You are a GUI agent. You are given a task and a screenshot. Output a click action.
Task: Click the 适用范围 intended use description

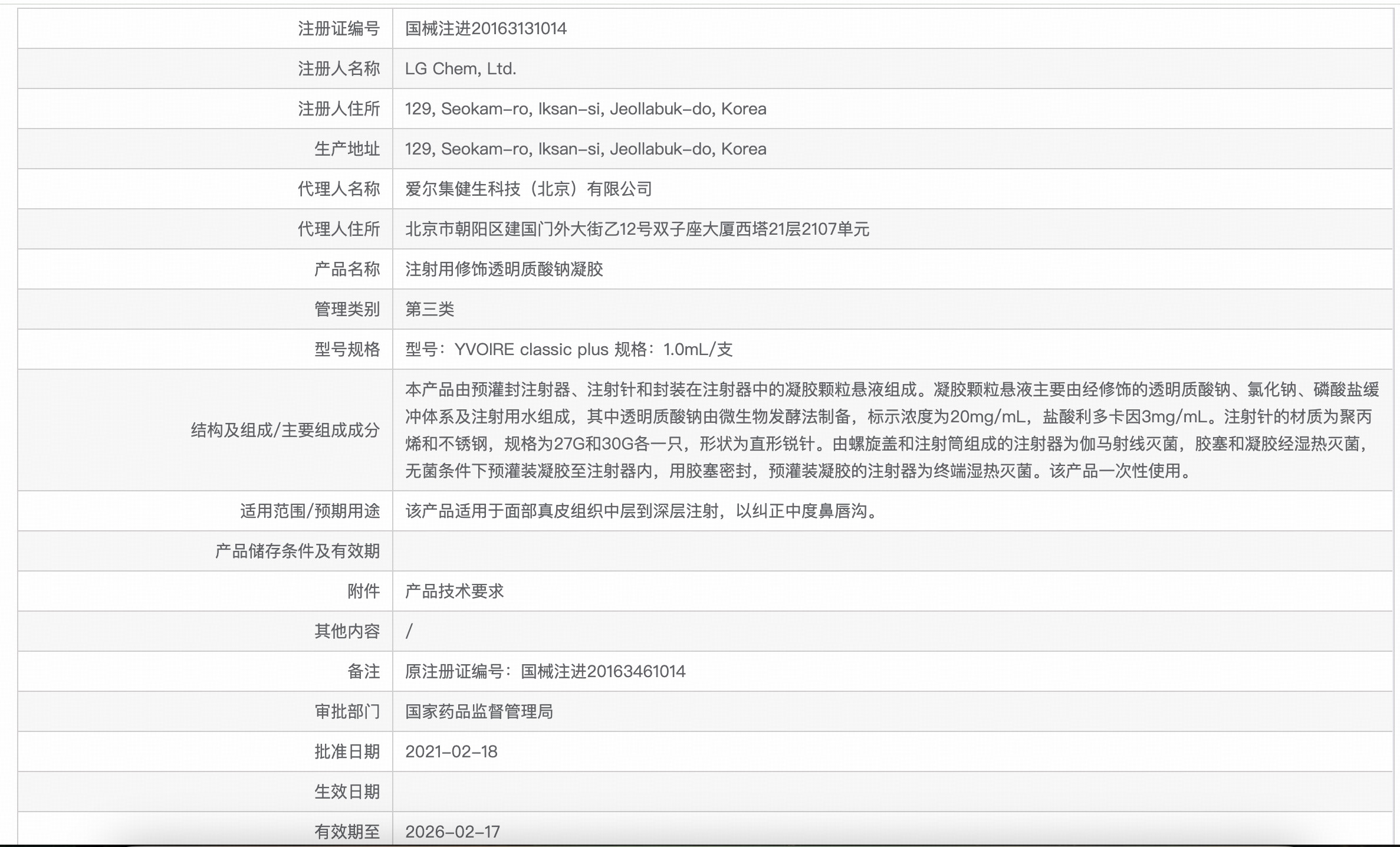(x=643, y=511)
